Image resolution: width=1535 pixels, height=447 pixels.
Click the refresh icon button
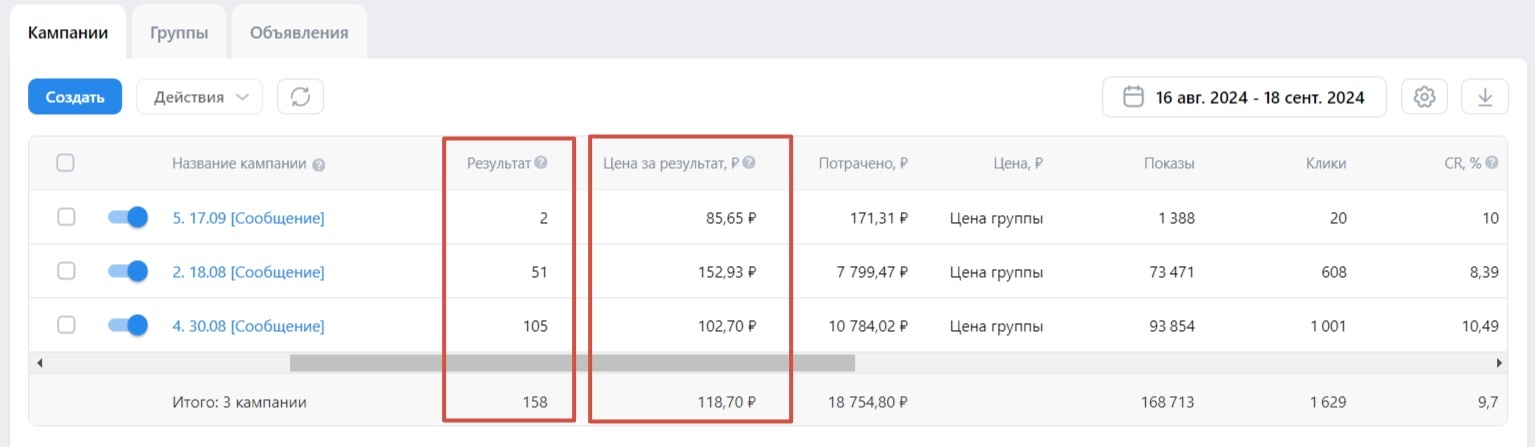pos(300,97)
